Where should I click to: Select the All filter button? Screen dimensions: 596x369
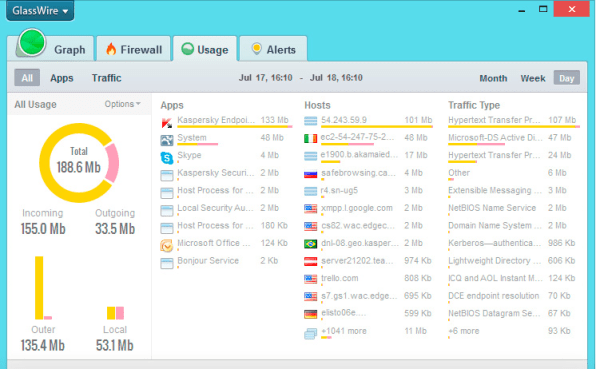coord(27,78)
